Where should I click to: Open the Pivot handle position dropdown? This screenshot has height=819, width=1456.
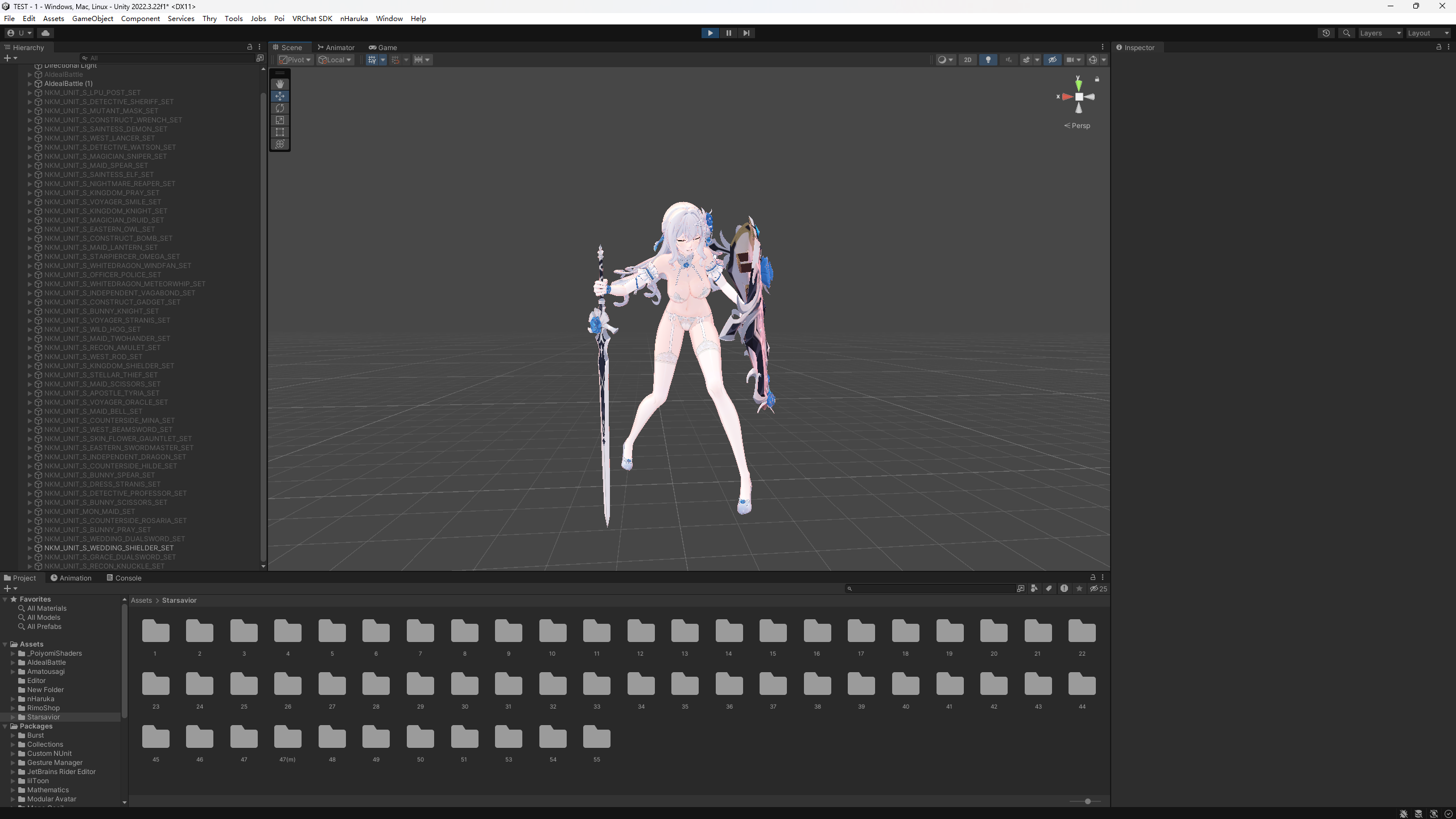click(x=295, y=60)
